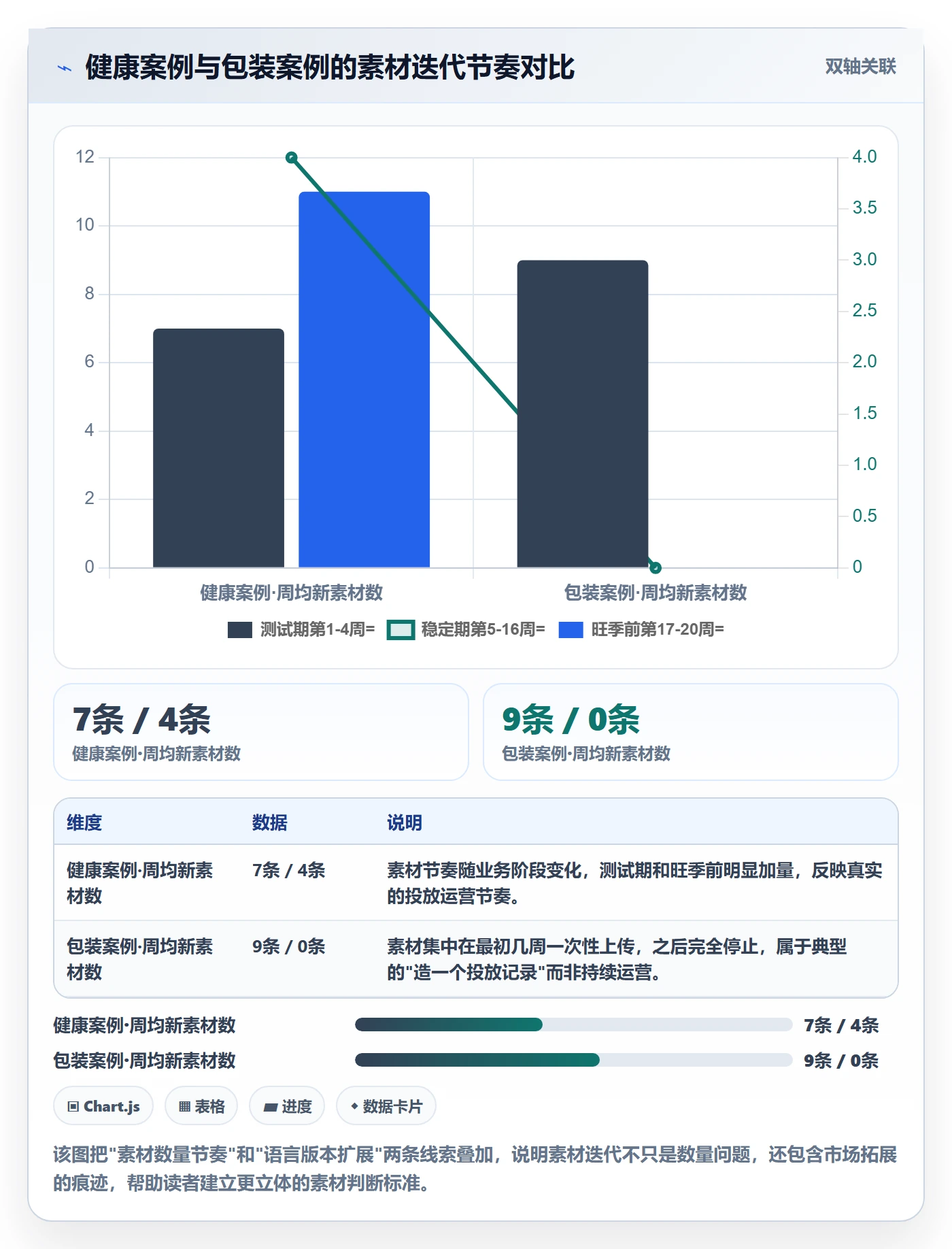Click the right axis tick label 3.5
Viewport: 952px width, 1249px height.
864,207
